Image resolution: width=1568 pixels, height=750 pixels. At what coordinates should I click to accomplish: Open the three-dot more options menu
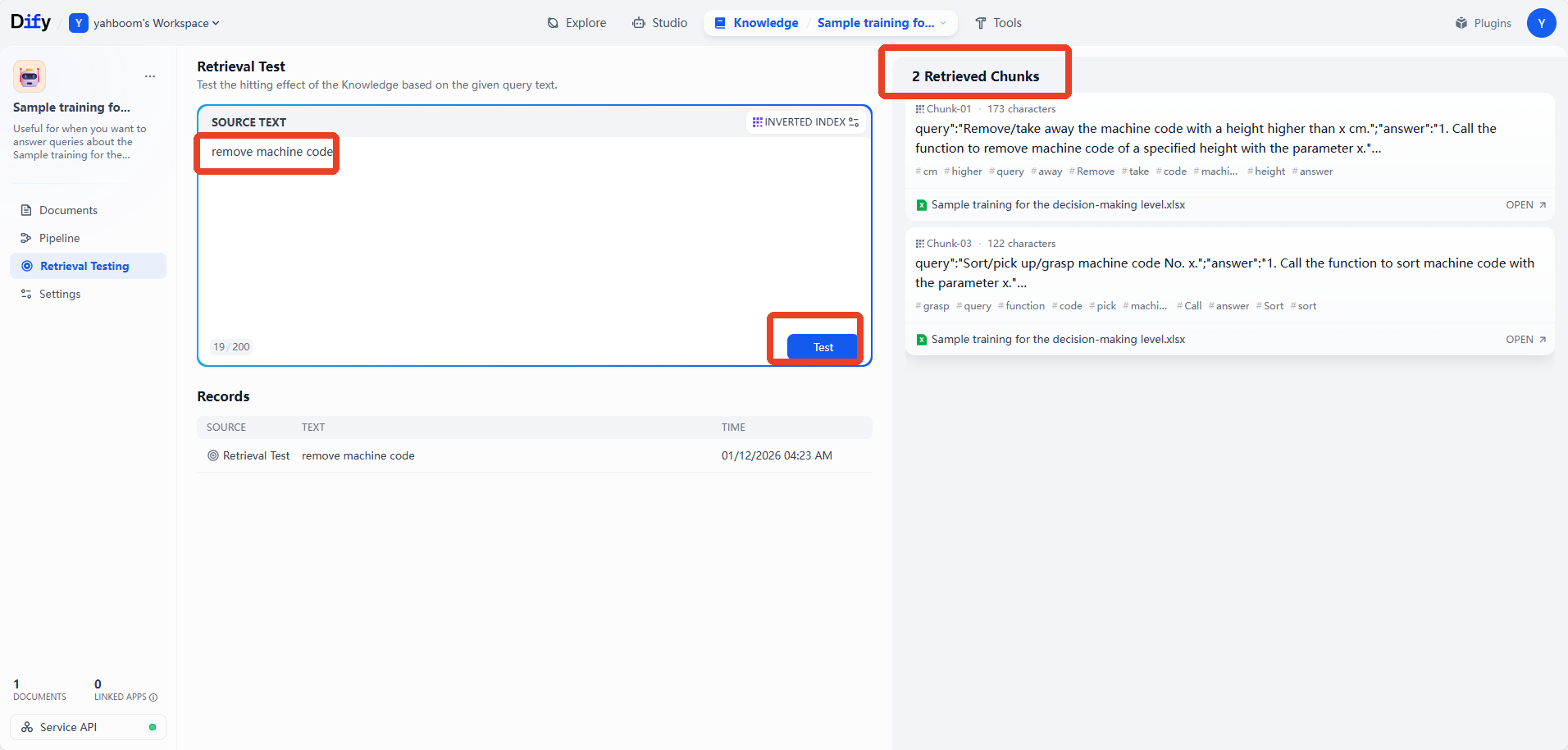(150, 76)
